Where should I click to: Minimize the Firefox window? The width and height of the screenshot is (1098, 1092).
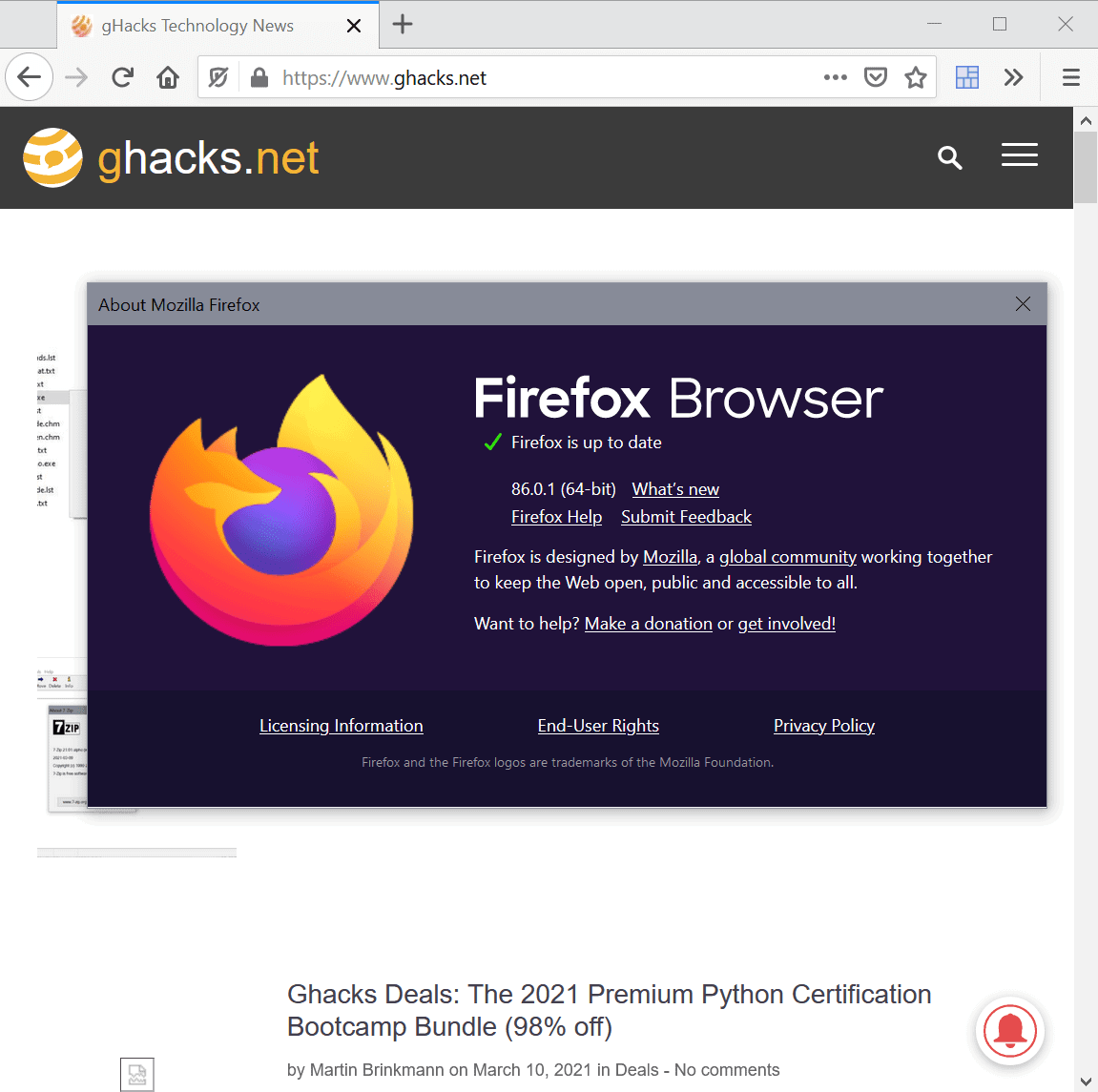click(934, 24)
